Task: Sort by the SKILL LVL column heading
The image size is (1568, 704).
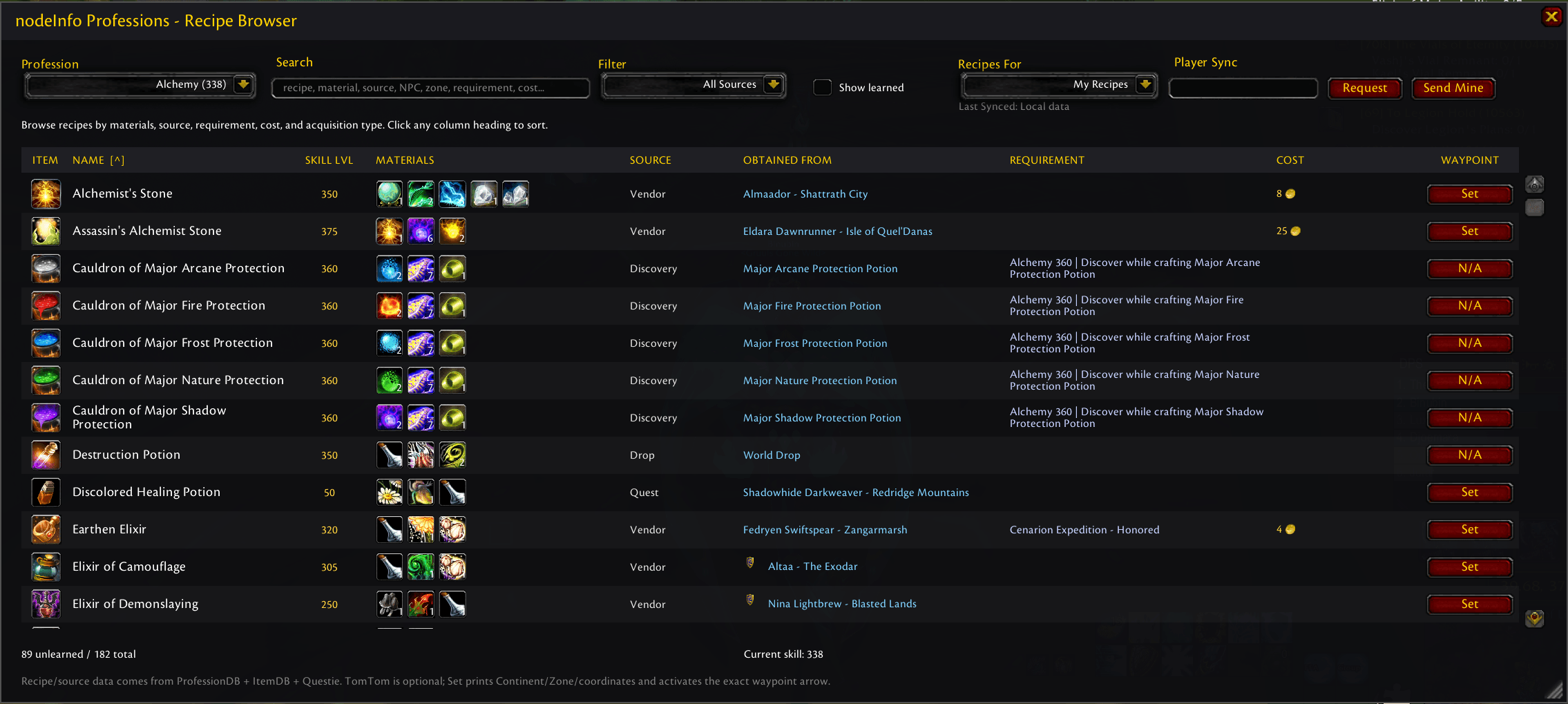Action: point(329,160)
